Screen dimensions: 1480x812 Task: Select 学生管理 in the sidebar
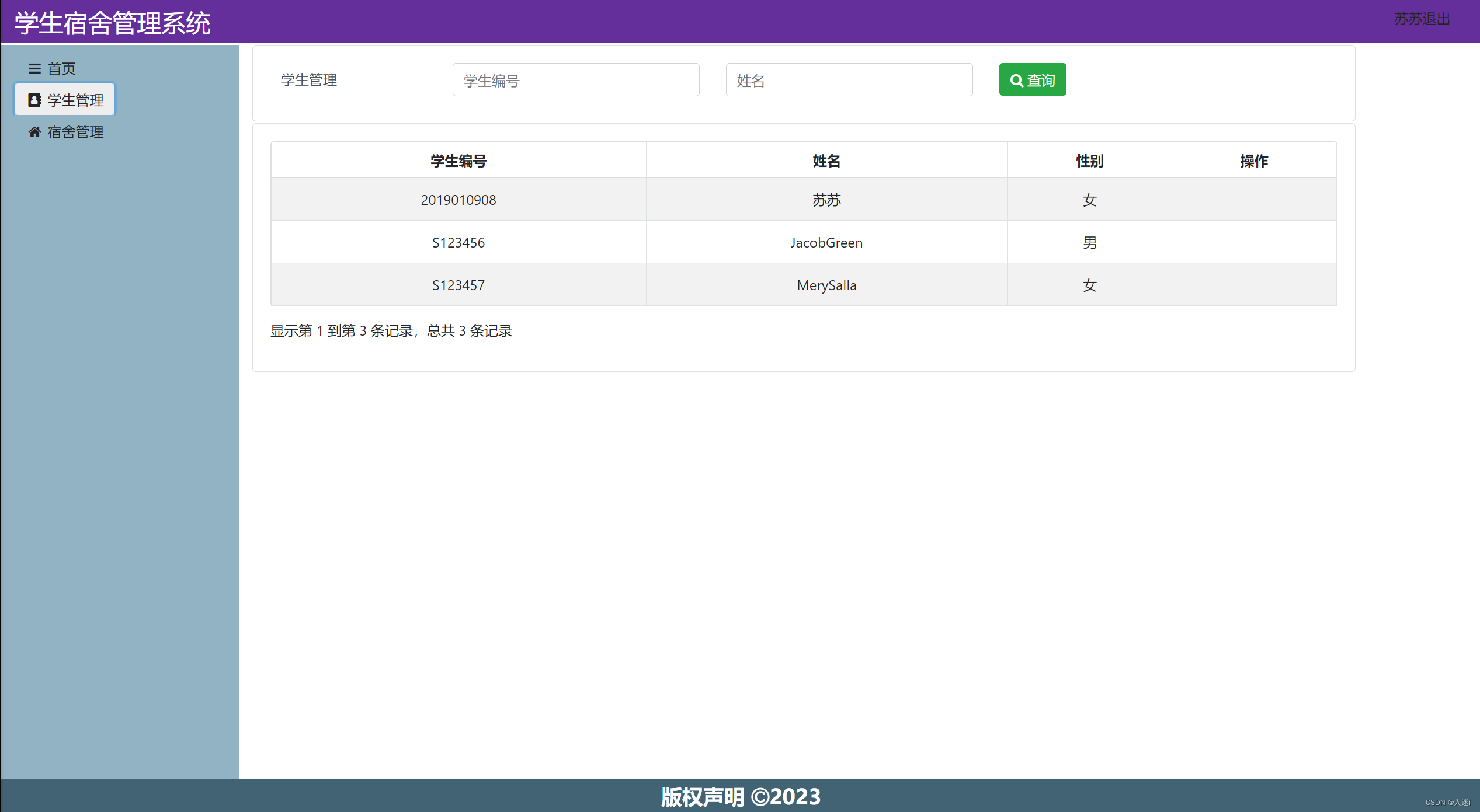(65, 100)
